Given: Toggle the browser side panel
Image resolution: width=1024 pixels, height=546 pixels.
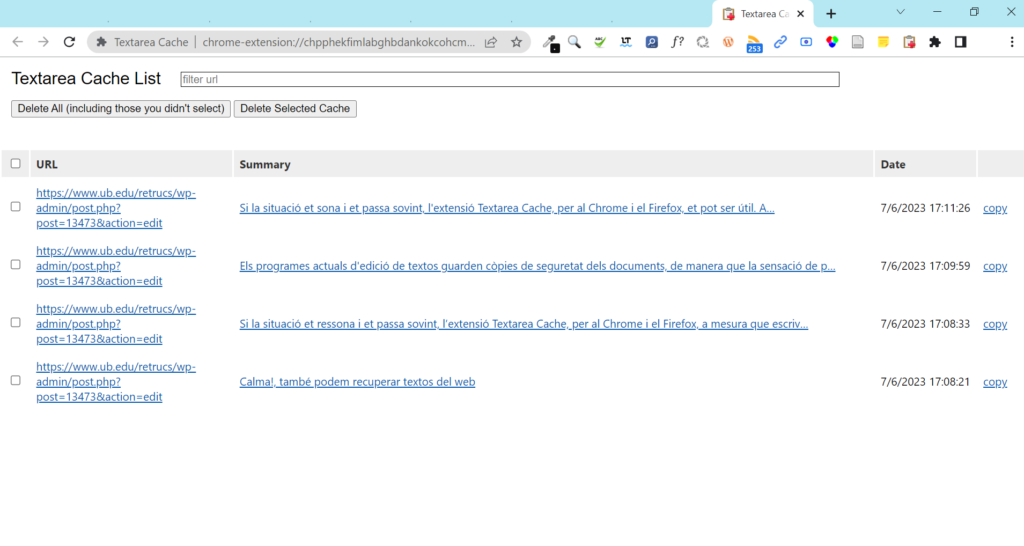Looking at the screenshot, I should [x=960, y=42].
